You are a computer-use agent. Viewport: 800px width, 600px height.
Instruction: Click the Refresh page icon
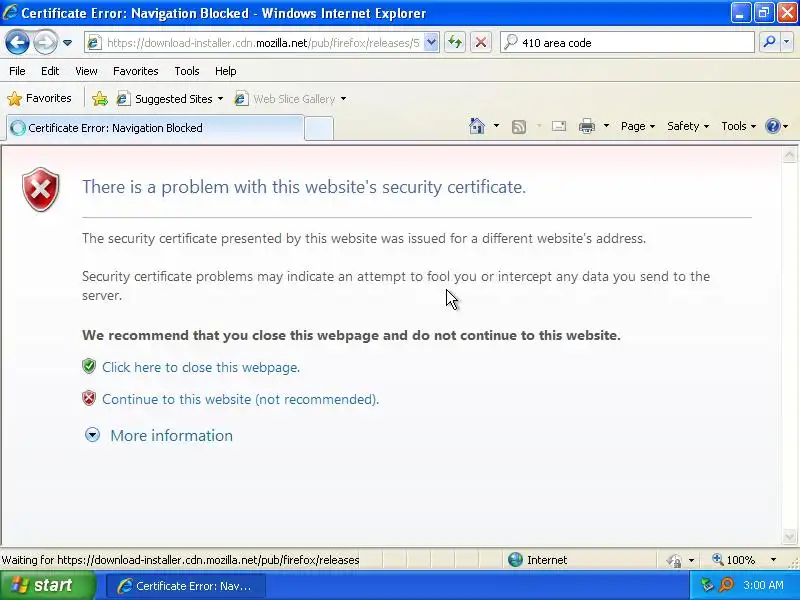[x=455, y=43]
